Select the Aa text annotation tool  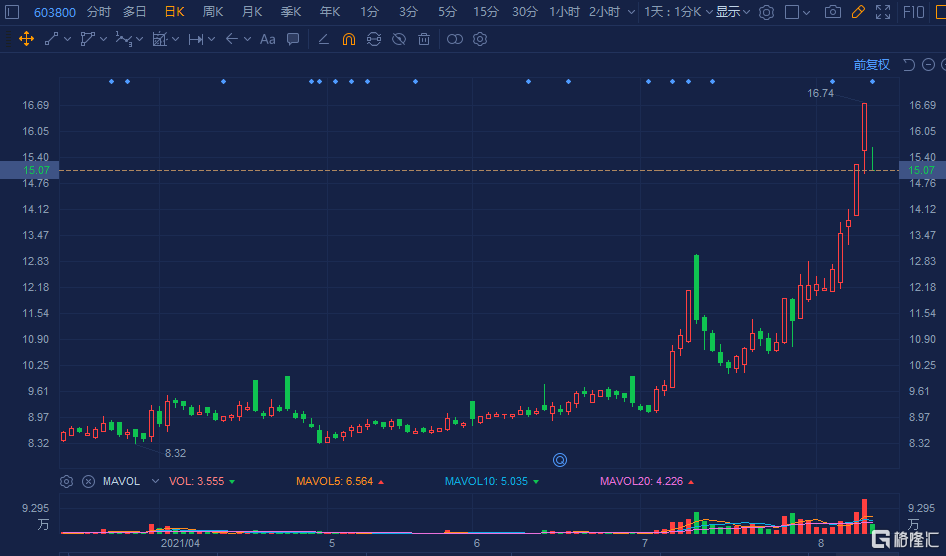pyautogui.click(x=267, y=39)
